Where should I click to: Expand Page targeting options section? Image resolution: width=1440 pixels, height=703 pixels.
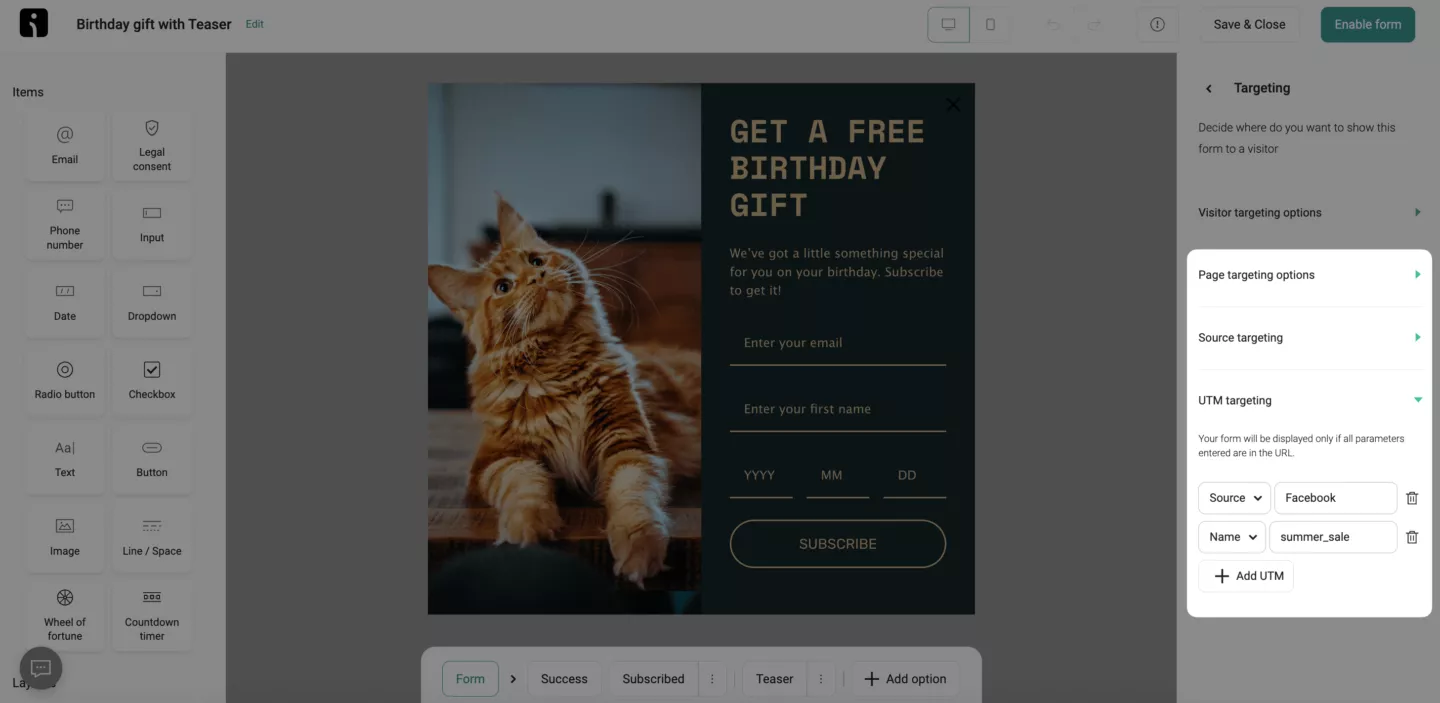tap(1309, 275)
